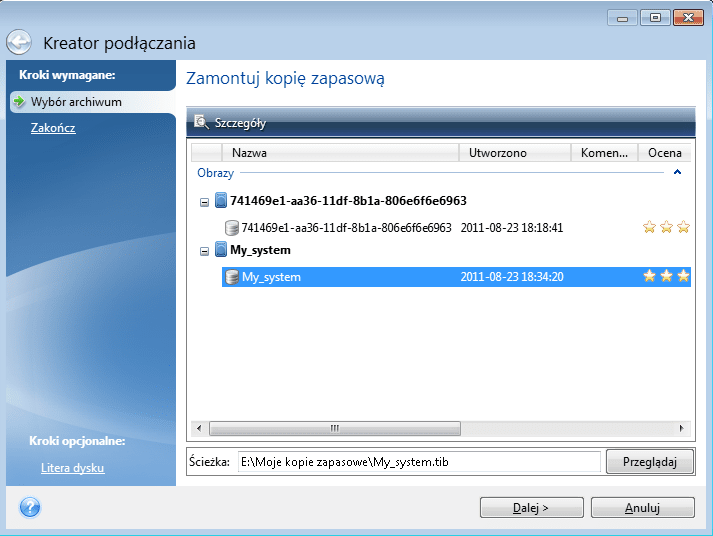713x536 pixels.
Task: Collapse the 741469e1 backup group
Action: point(205,202)
